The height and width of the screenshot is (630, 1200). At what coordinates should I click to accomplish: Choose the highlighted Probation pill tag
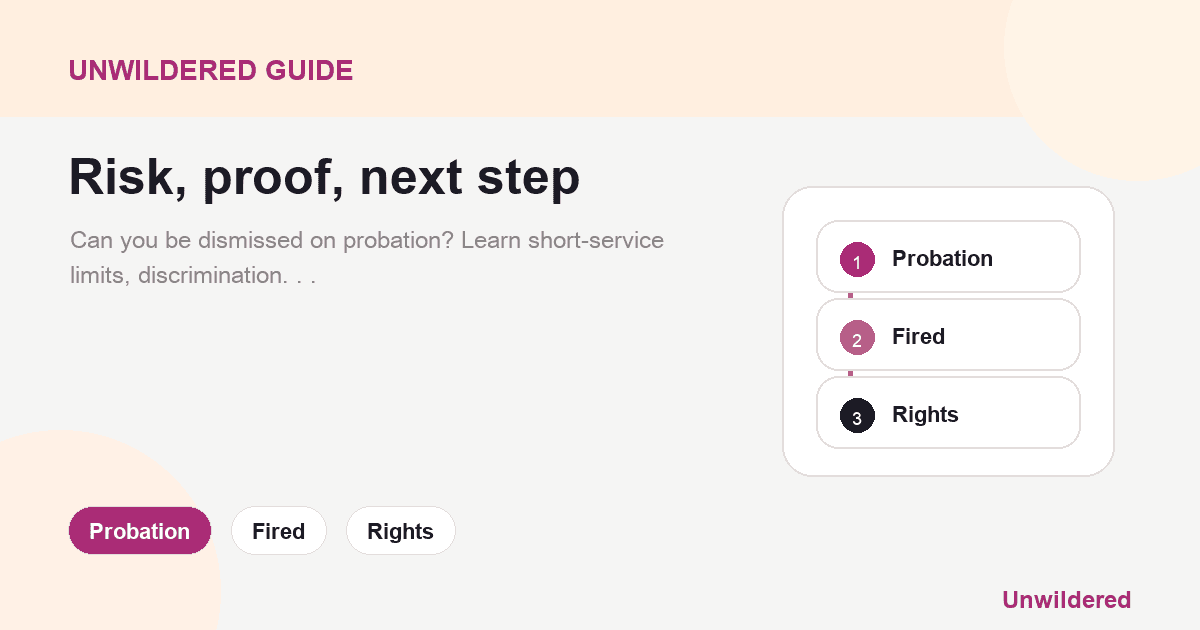[140, 531]
